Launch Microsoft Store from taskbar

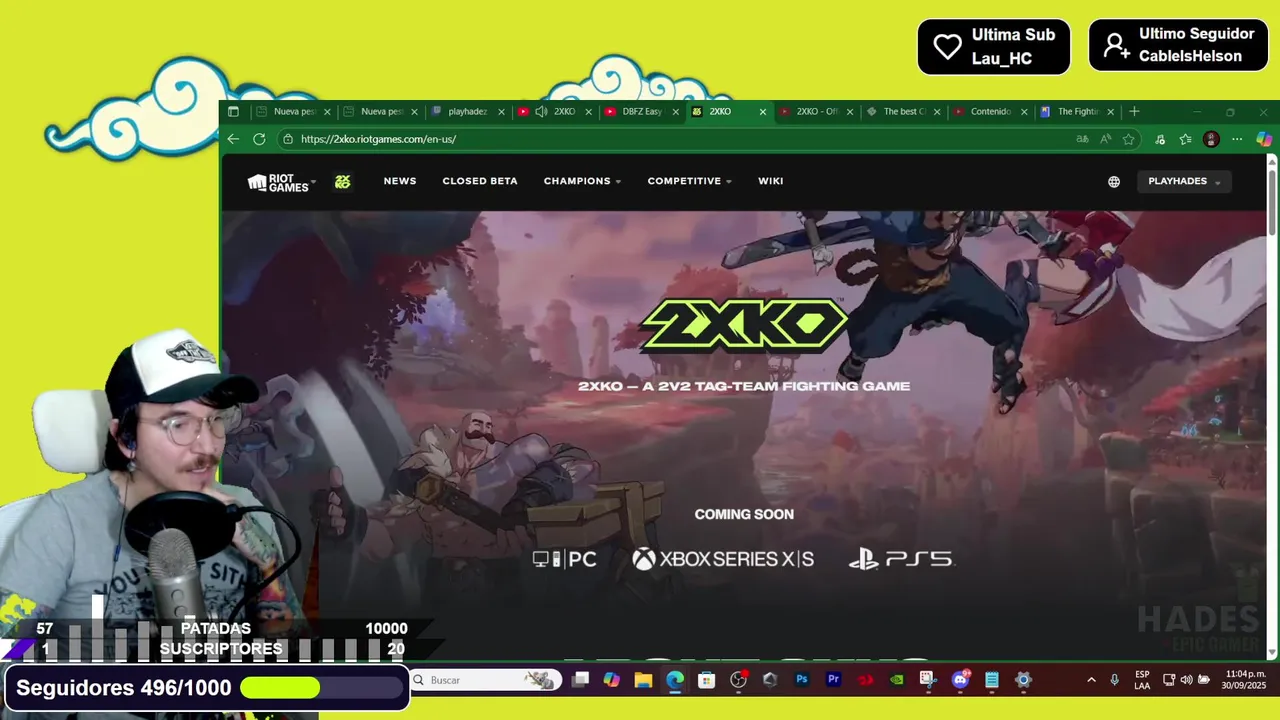pyautogui.click(x=706, y=680)
